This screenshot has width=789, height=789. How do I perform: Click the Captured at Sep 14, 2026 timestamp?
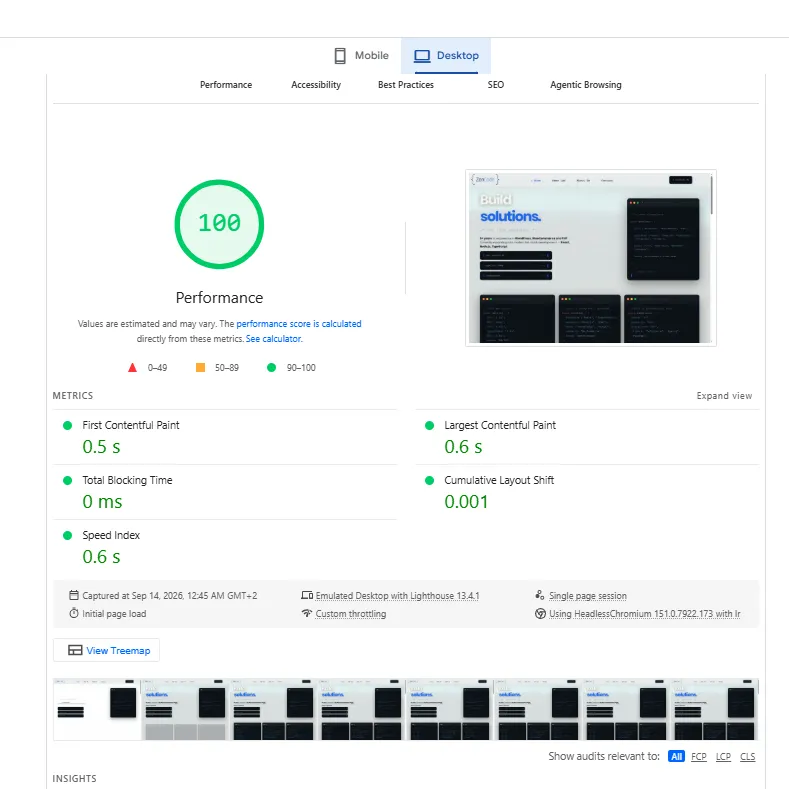[x=170, y=596]
